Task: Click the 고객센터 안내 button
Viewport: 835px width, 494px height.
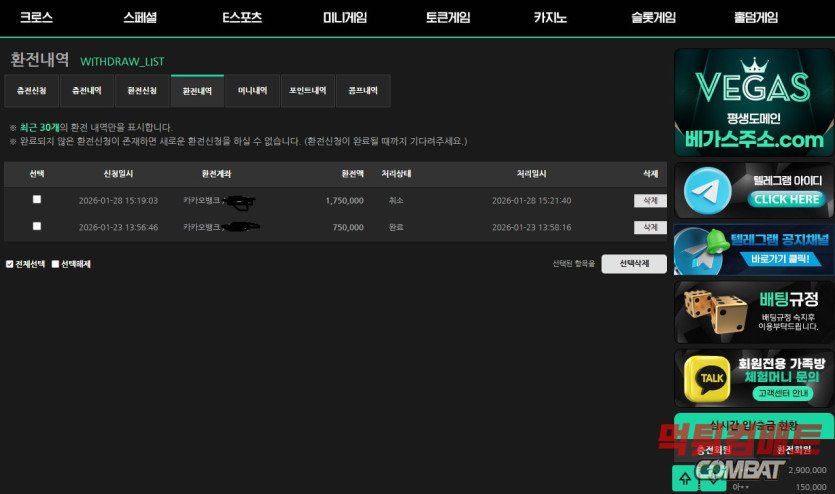Action: 783,393
